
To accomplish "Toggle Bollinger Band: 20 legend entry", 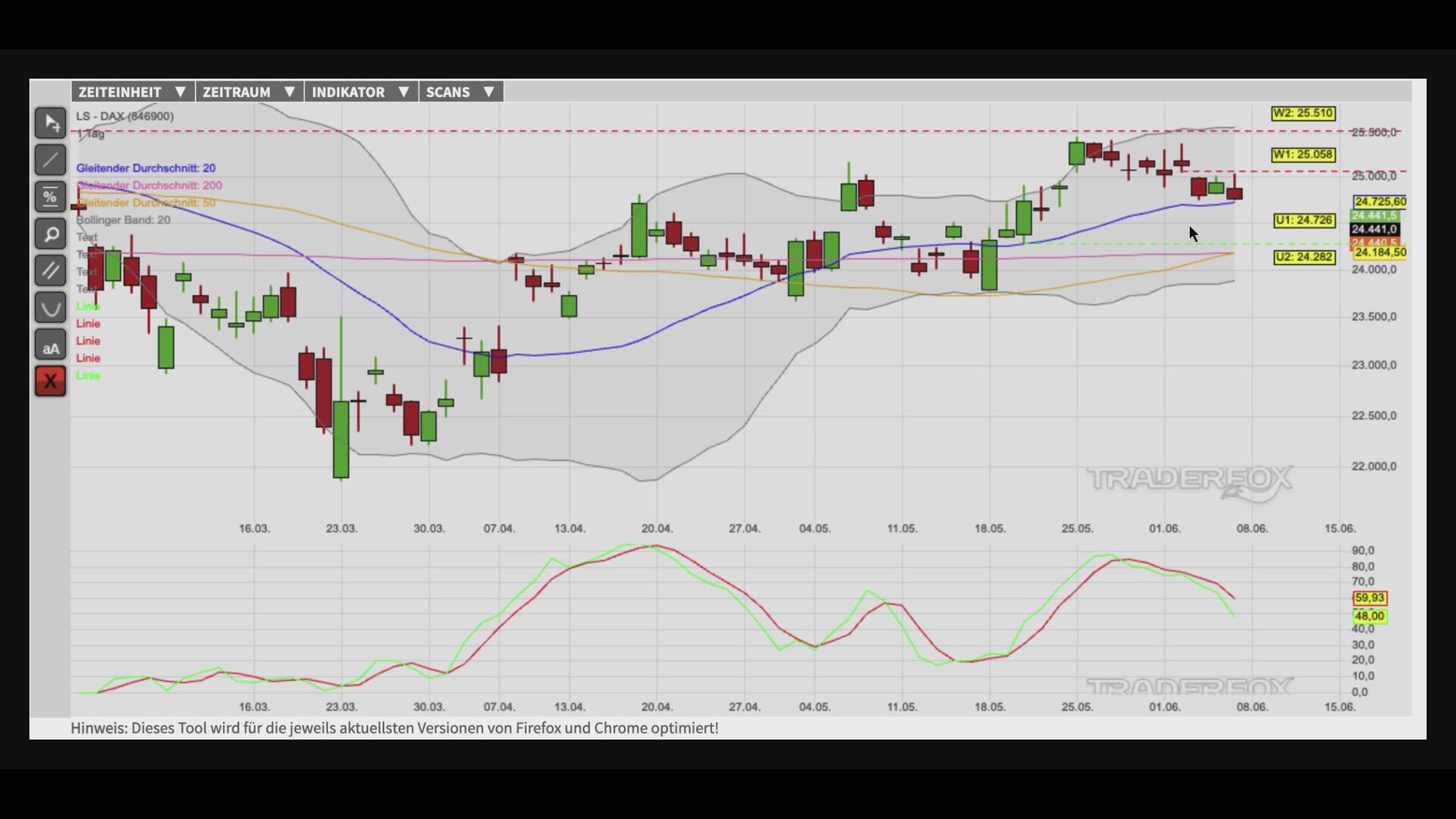I will coord(123,220).
